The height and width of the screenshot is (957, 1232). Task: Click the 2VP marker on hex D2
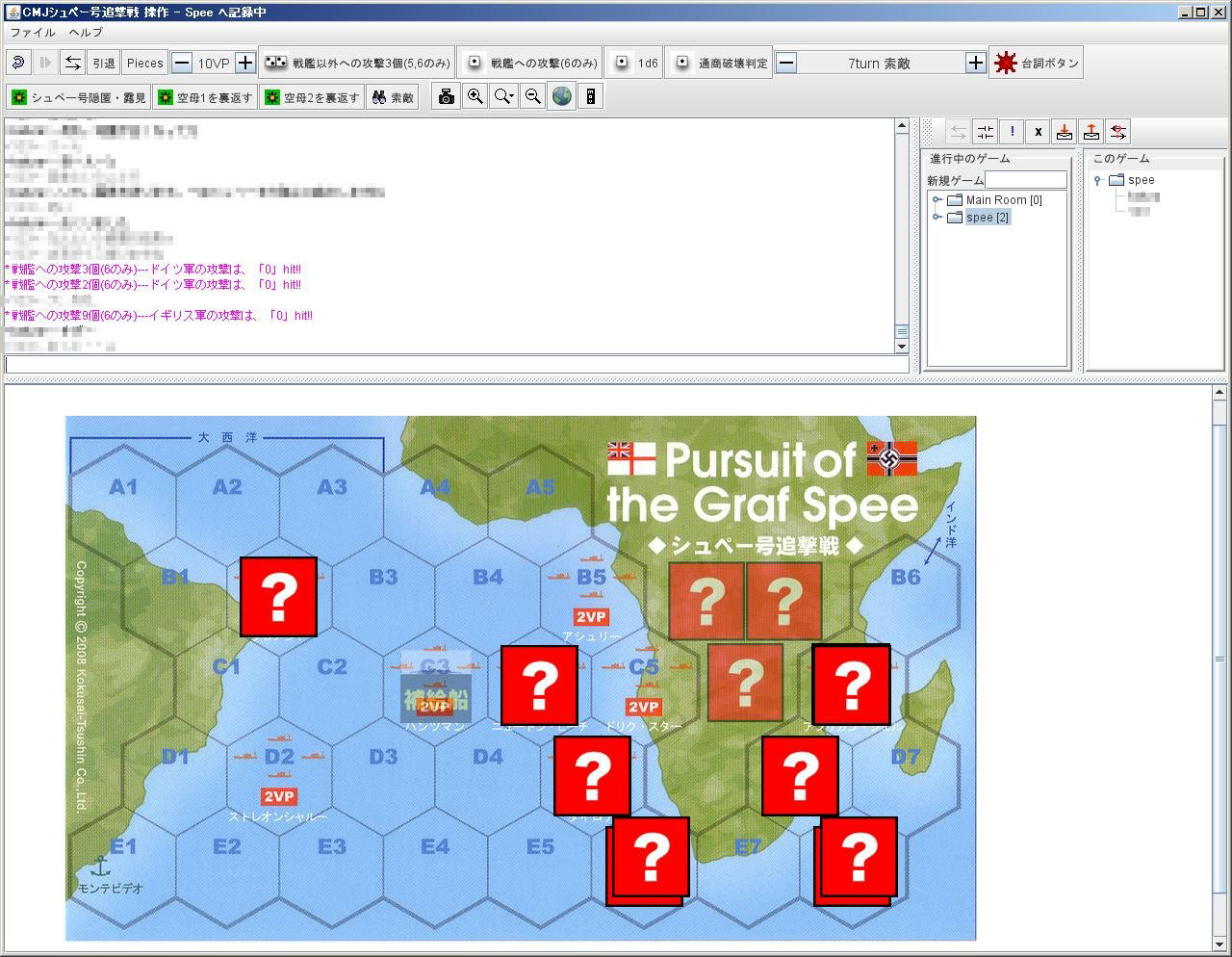pyautogui.click(x=279, y=796)
